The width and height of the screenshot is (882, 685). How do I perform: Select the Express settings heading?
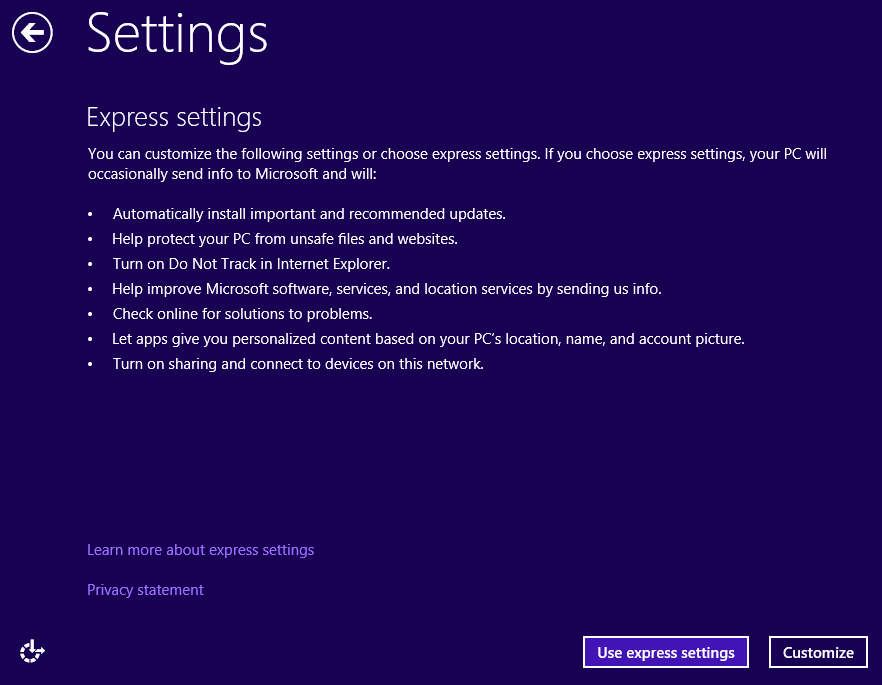click(174, 117)
